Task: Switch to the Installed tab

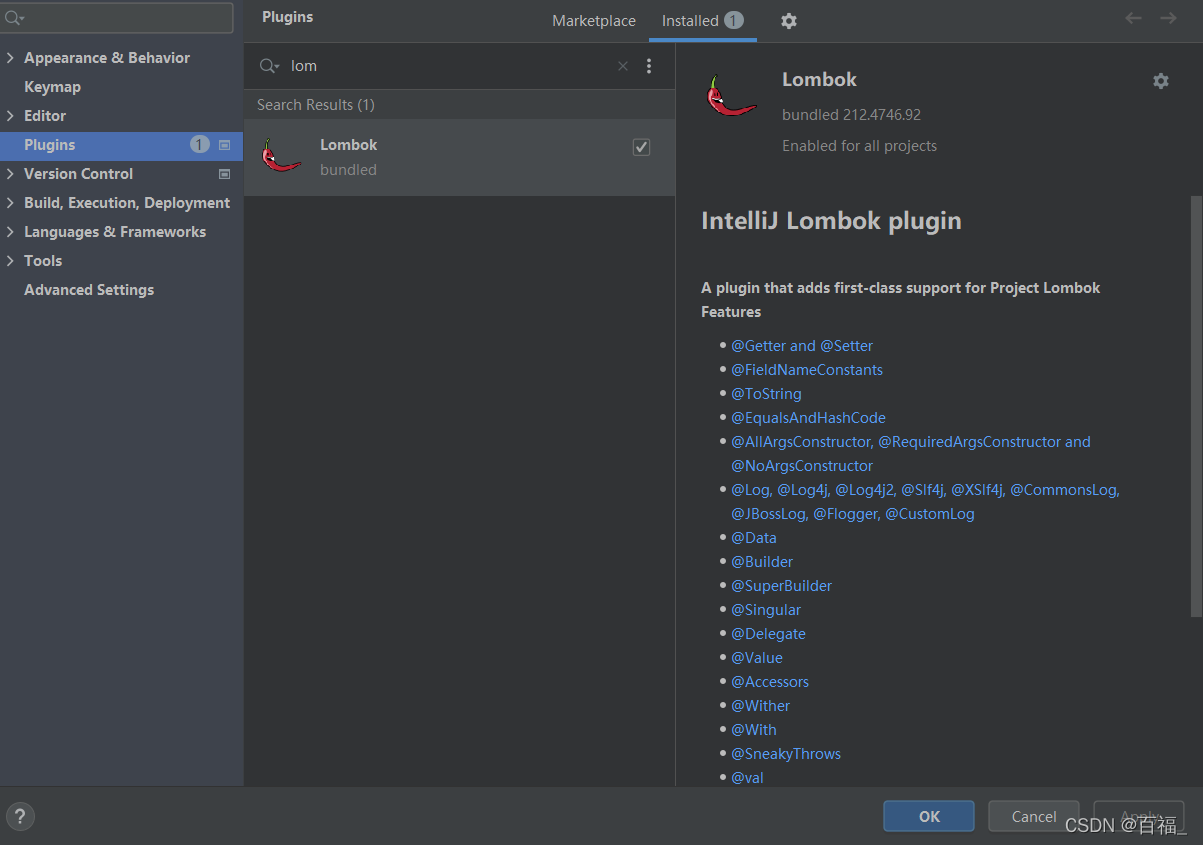Action: [x=702, y=21]
